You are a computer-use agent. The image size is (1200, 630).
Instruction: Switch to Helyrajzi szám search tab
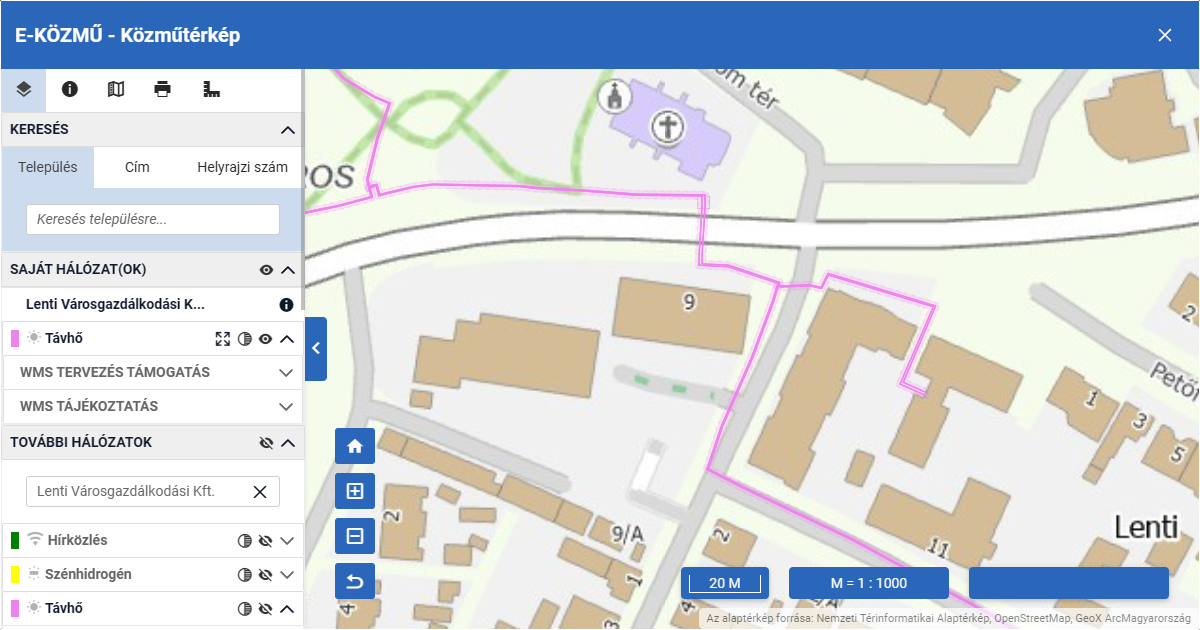(x=243, y=167)
